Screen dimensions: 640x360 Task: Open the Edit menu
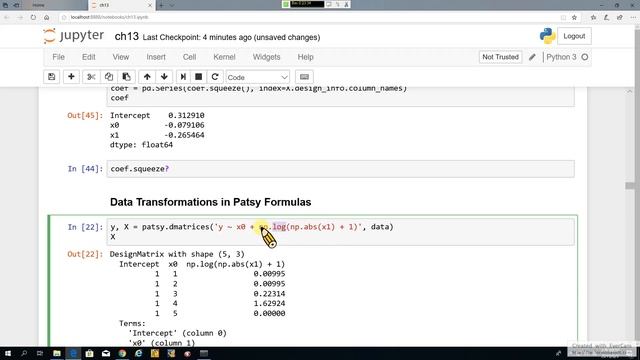(x=89, y=57)
